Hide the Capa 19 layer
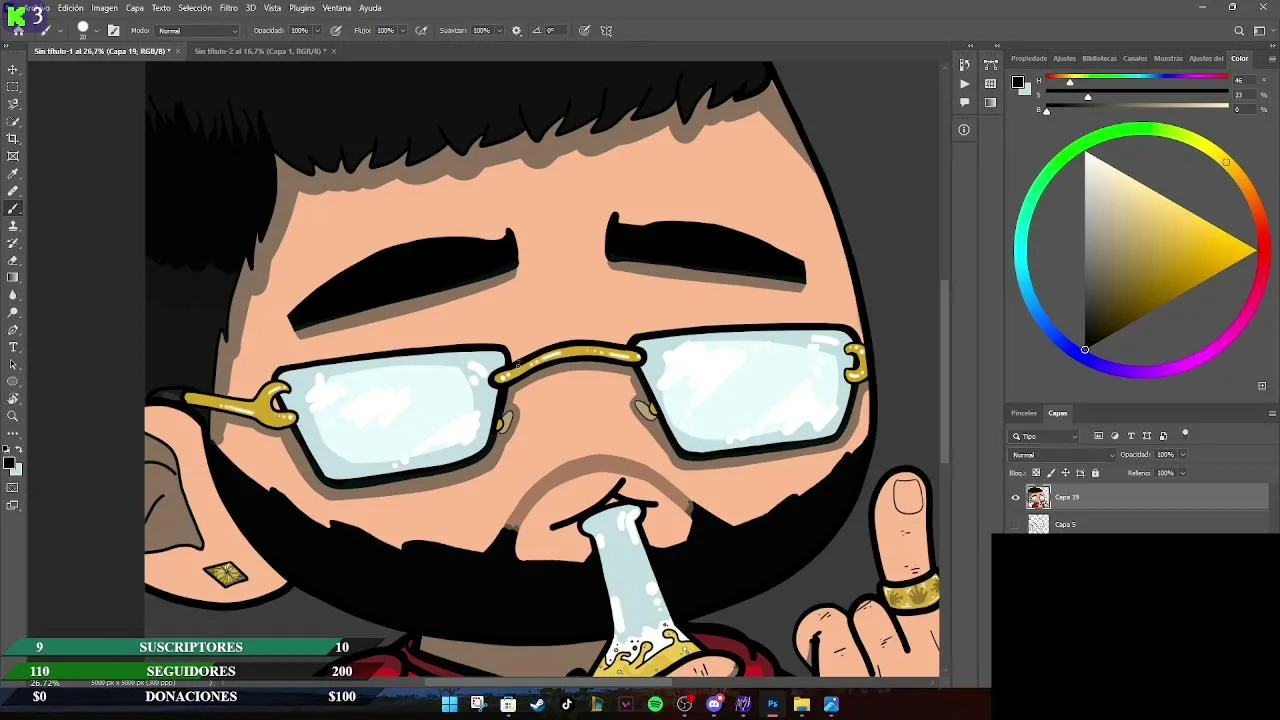Image resolution: width=1280 pixels, height=720 pixels. coord(1016,497)
